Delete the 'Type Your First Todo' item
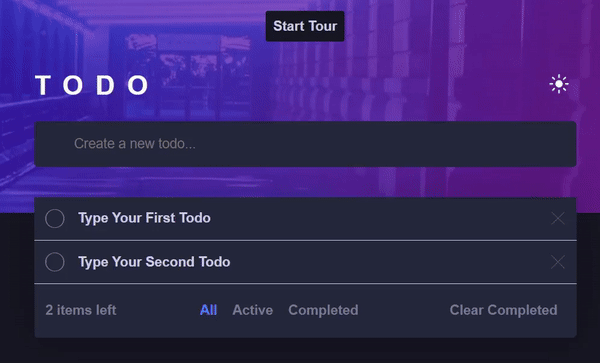The height and width of the screenshot is (363, 600). 558,218
